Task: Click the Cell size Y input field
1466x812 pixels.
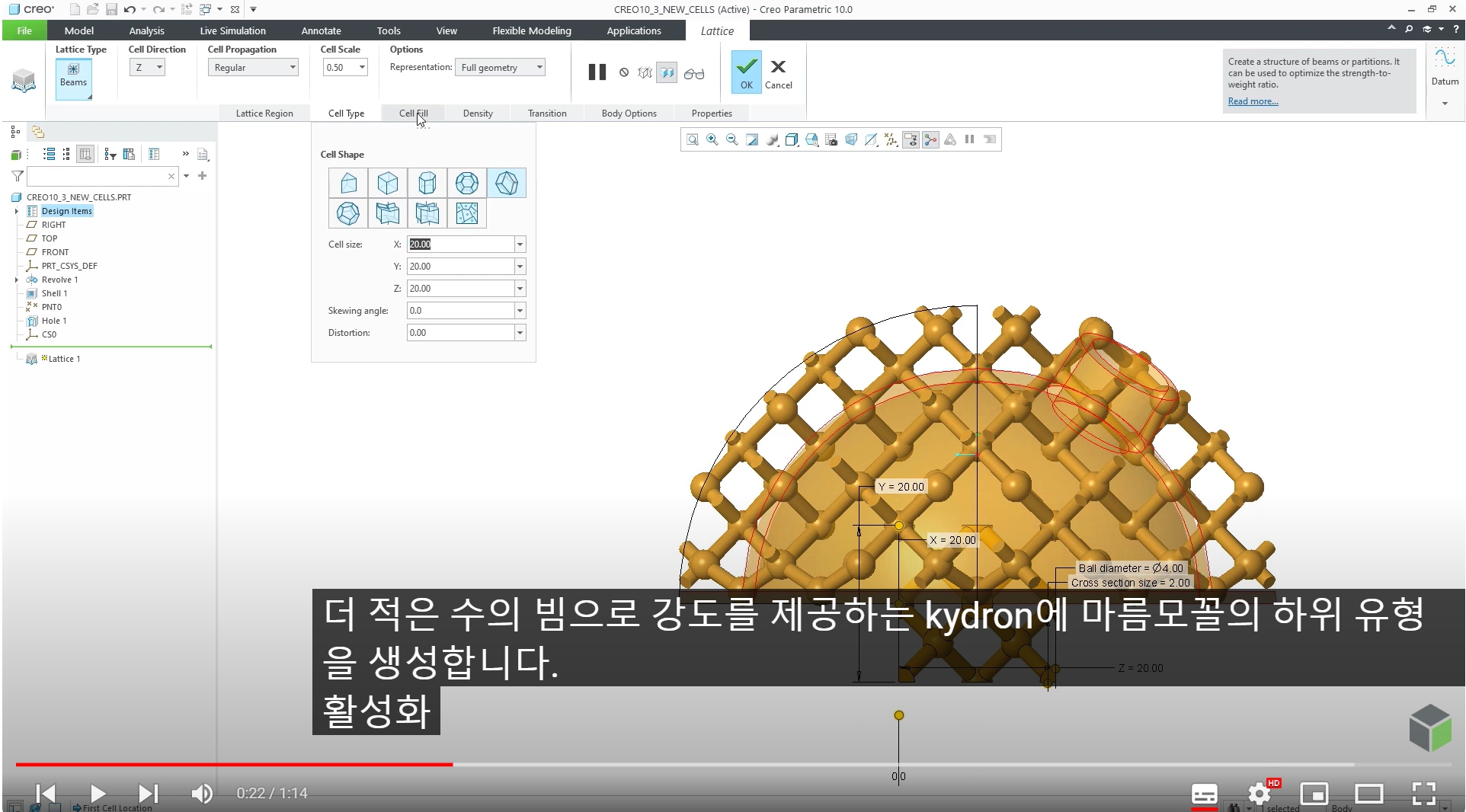Action: click(x=461, y=267)
